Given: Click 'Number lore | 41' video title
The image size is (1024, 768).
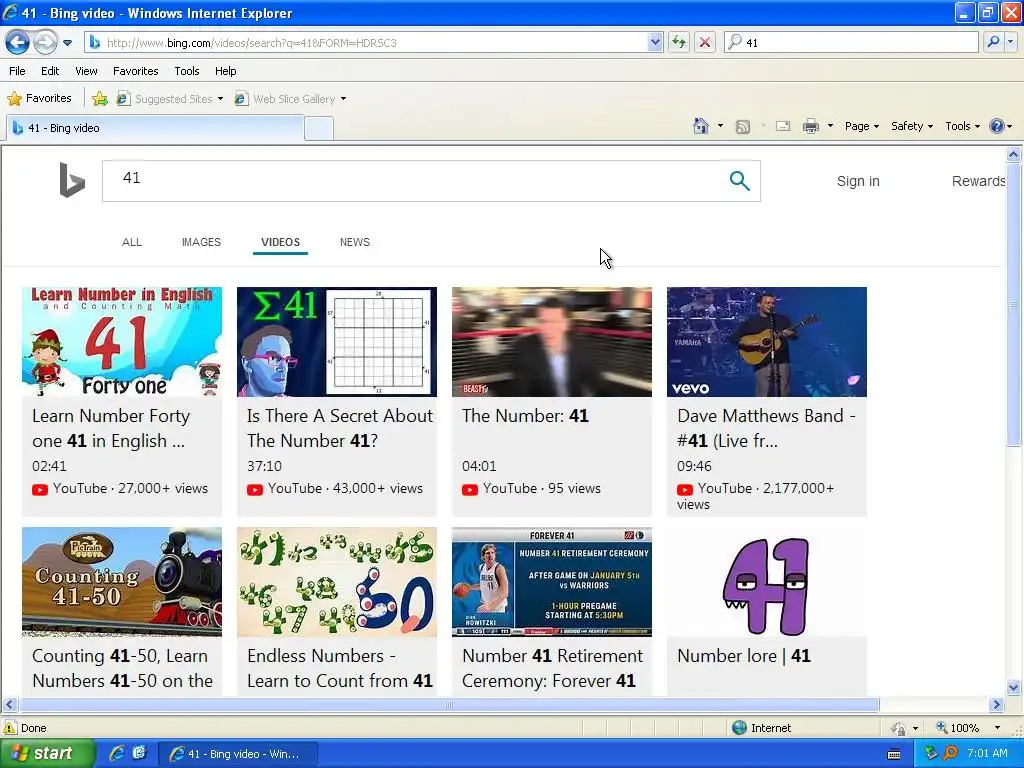Looking at the screenshot, I should pyautogui.click(x=744, y=656).
